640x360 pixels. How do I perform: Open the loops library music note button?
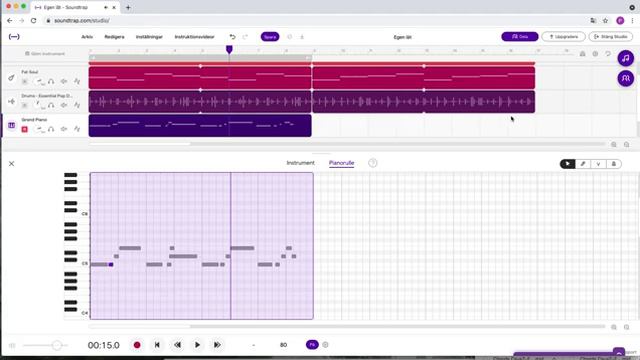[x=625, y=58]
